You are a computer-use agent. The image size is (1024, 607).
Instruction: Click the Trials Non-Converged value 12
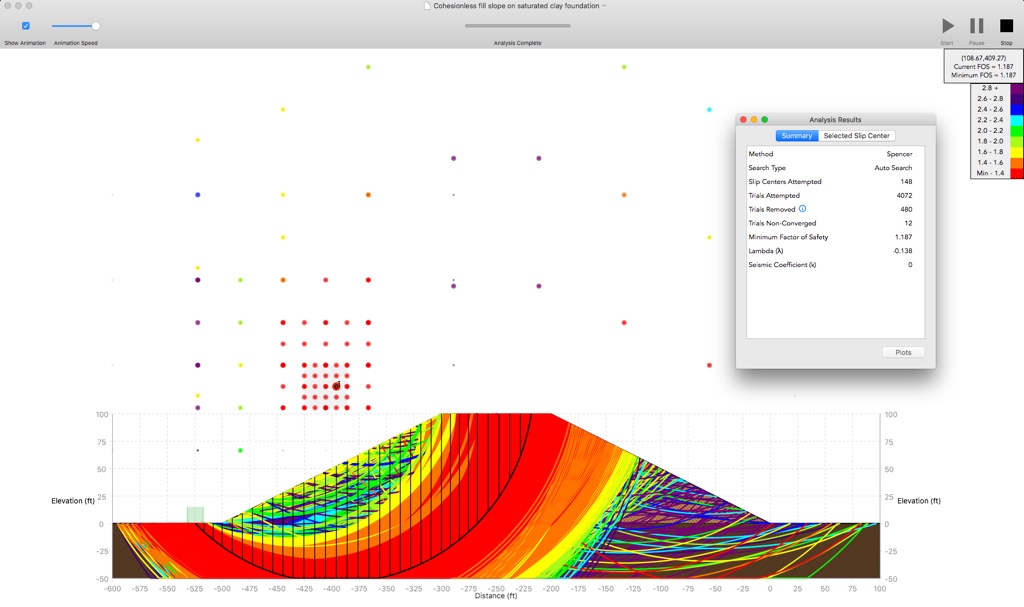click(908, 223)
